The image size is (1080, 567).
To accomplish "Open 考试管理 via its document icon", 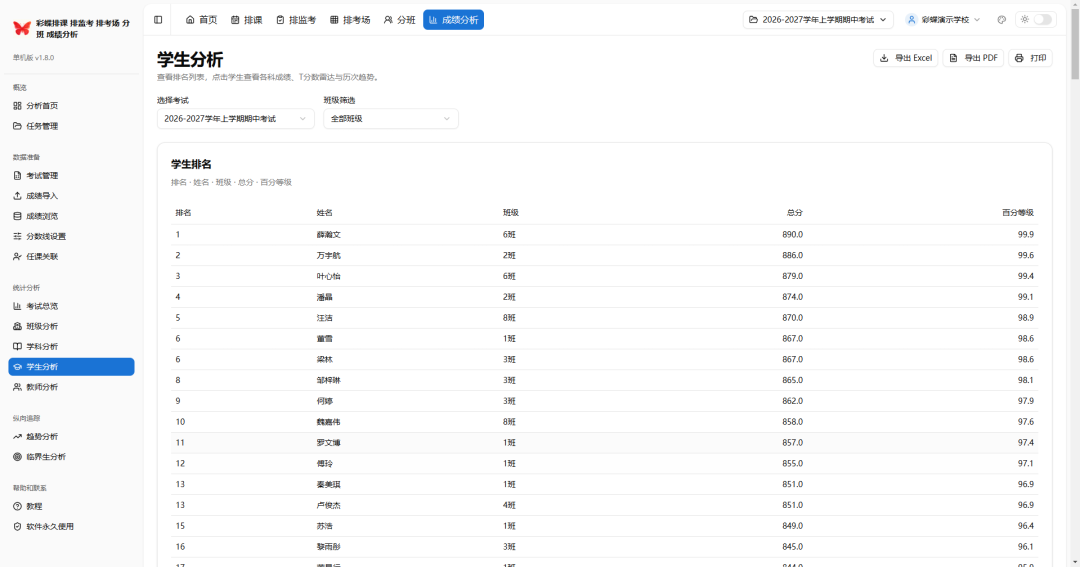I will [x=17, y=176].
